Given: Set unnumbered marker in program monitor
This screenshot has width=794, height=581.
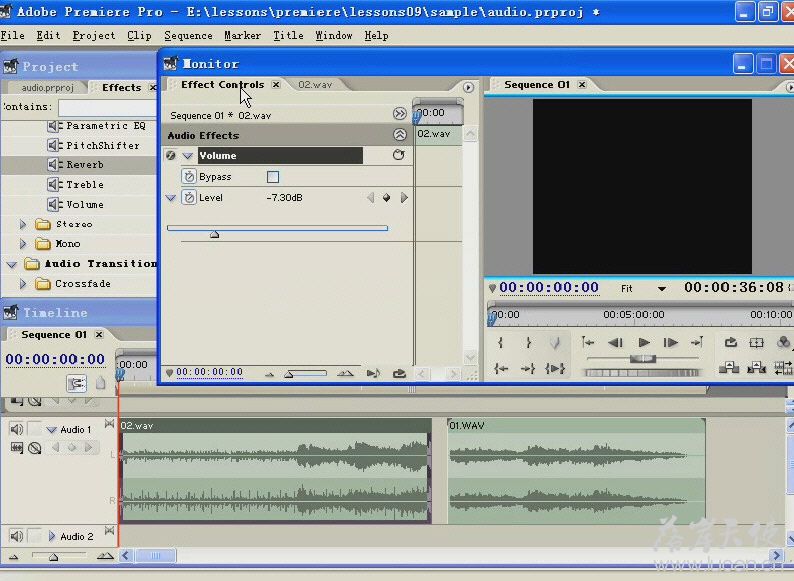Looking at the screenshot, I should click(555, 343).
